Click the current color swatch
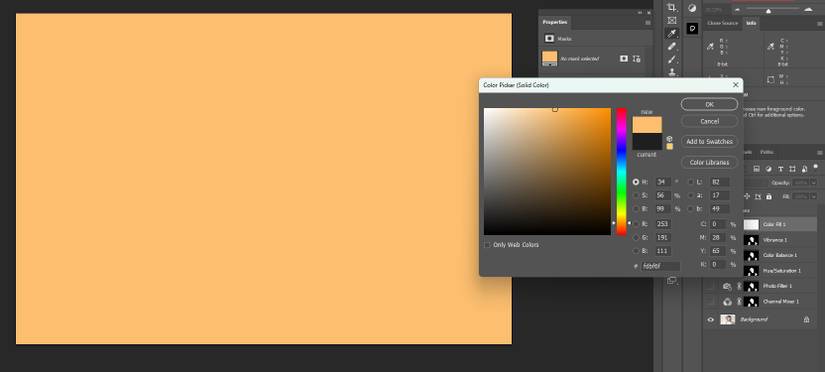Image resolution: width=825 pixels, height=372 pixels. 647,142
